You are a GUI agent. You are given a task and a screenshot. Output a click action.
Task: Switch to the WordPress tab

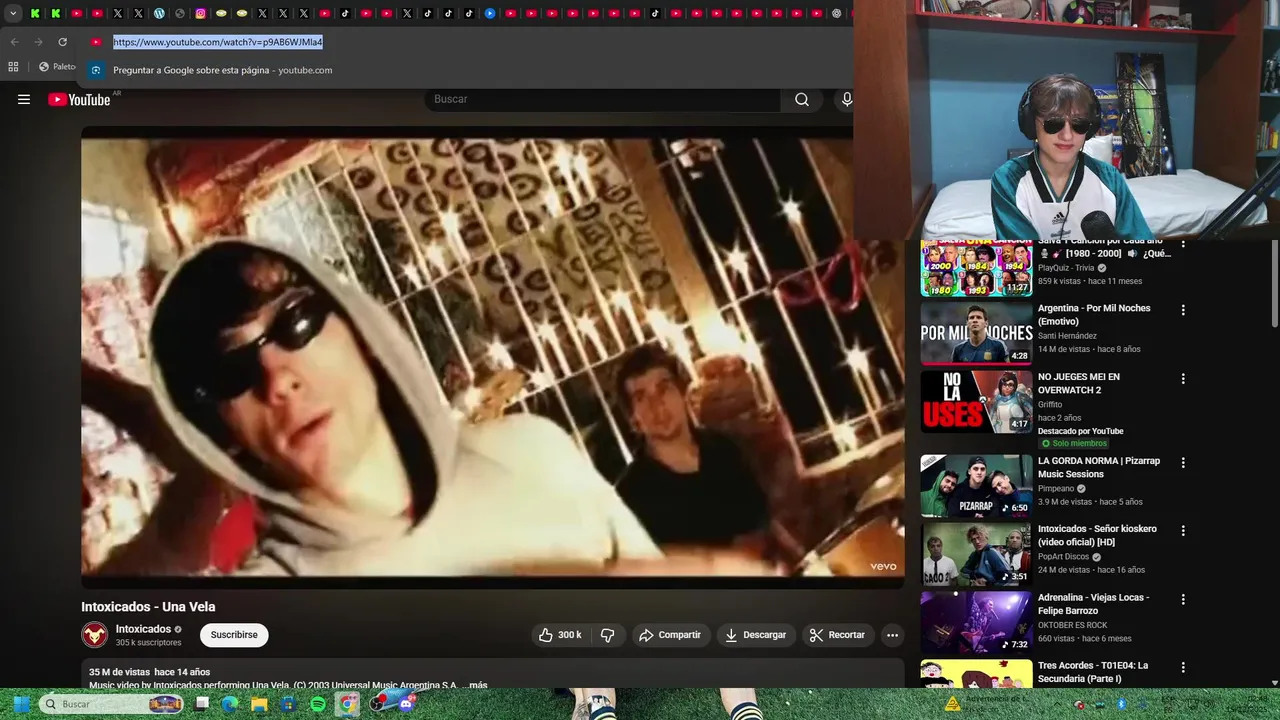[159, 13]
